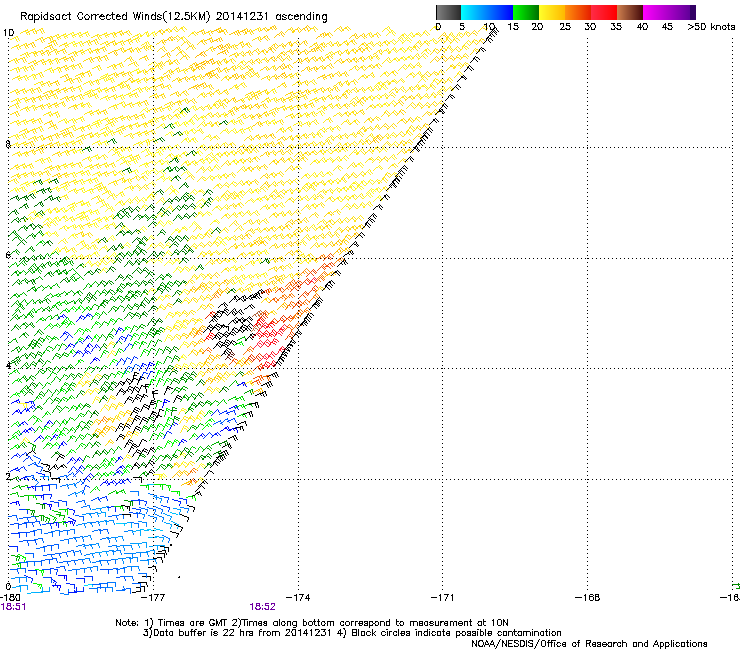The width and height of the screenshot is (740, 650).
Task: Click the longitude label '-171'
Action: point(443,598)
